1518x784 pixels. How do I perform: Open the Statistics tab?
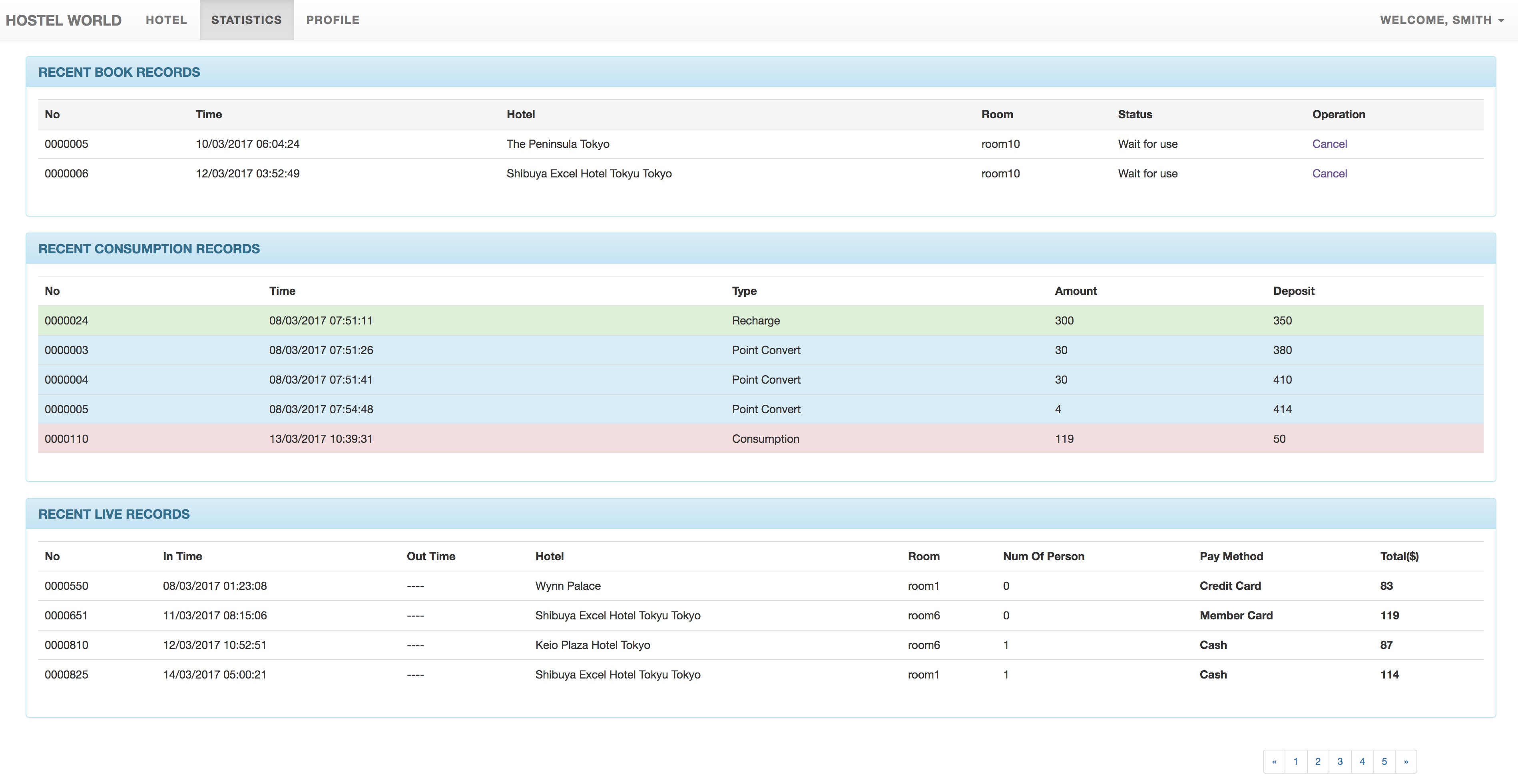[x=246, y=20]
